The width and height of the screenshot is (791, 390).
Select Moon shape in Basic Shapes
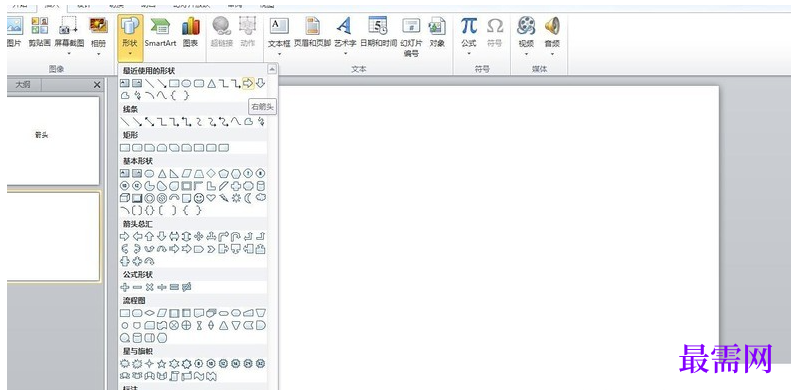pos(248,198)
